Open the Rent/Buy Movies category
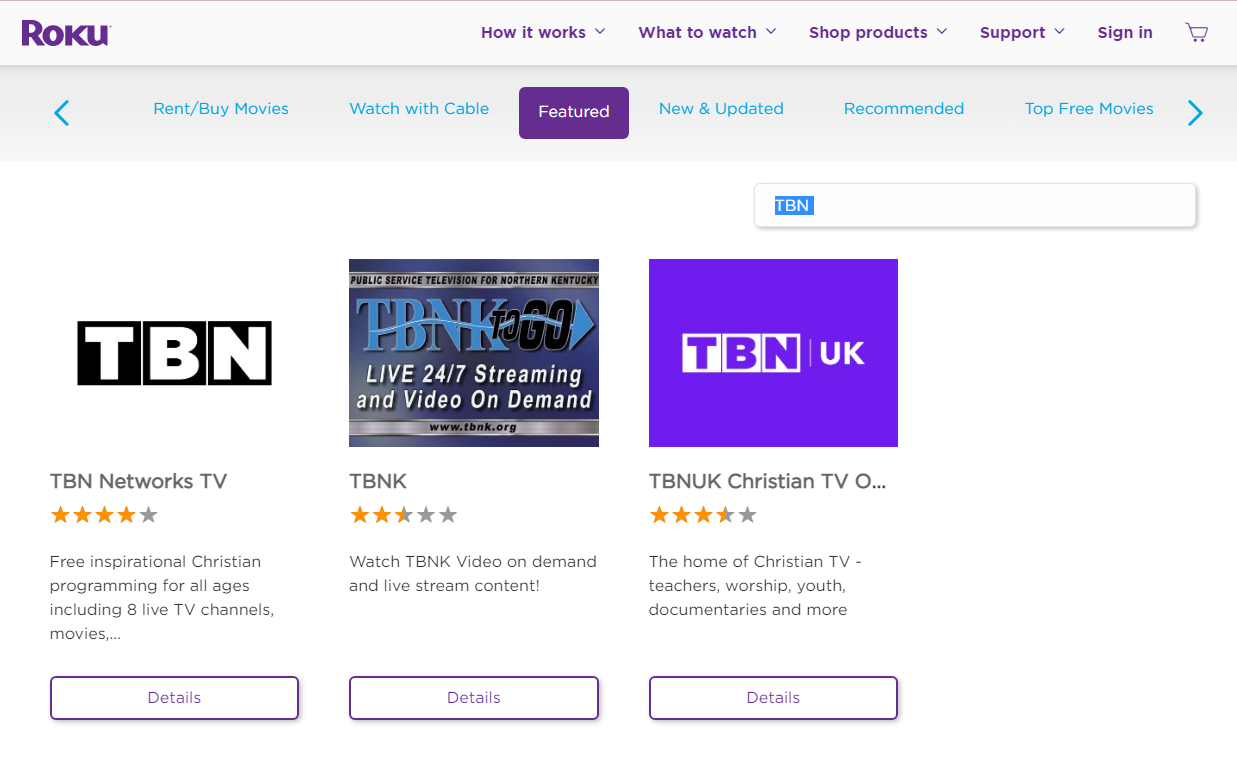The width and height of the screenshot is (1237, 766). pos(220,108)
